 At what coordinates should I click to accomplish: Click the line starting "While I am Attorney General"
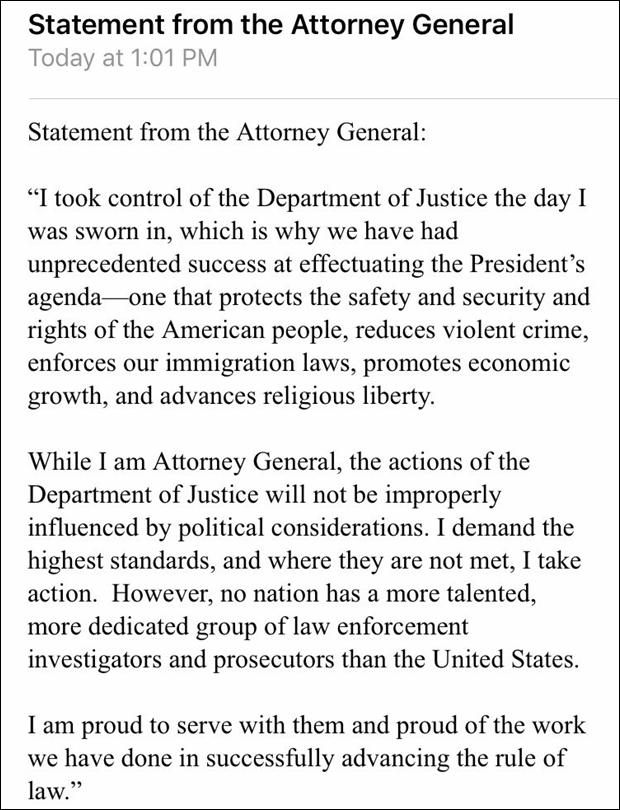point(279,465)
